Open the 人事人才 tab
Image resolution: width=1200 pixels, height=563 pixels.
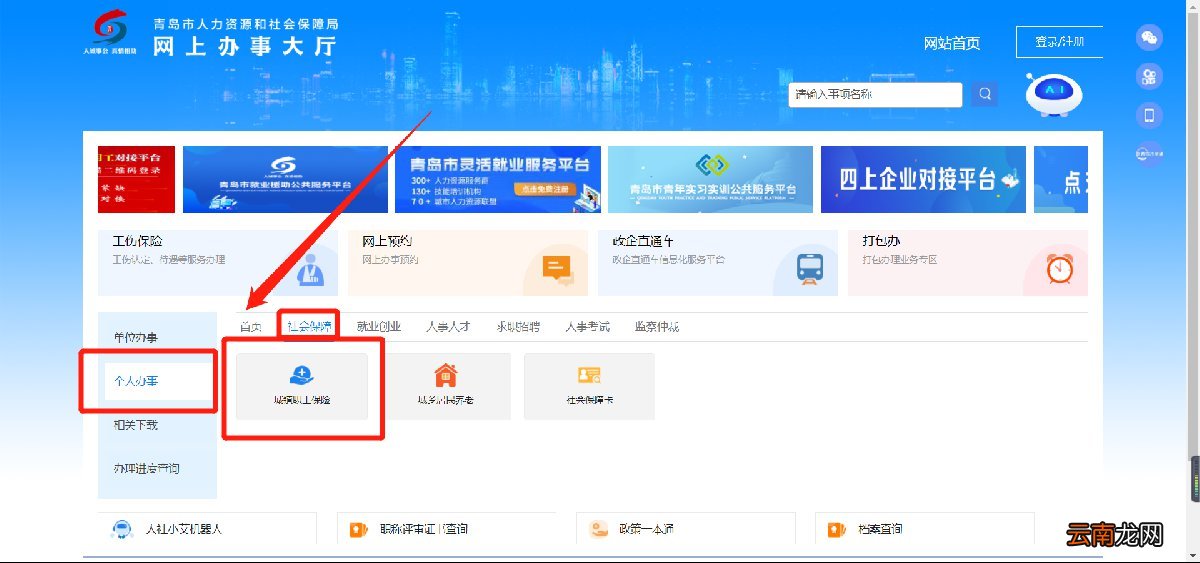click(x=447, y=327)
